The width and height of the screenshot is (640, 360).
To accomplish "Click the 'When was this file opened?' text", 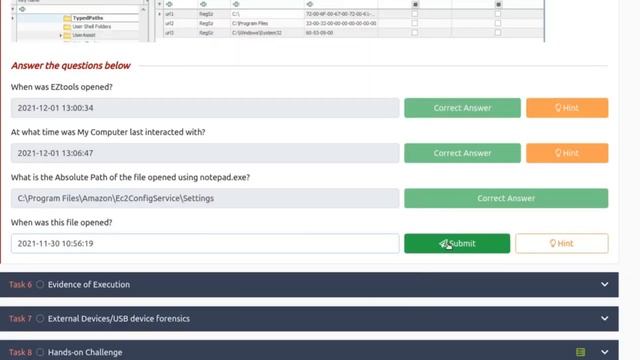I will [62, 222].
